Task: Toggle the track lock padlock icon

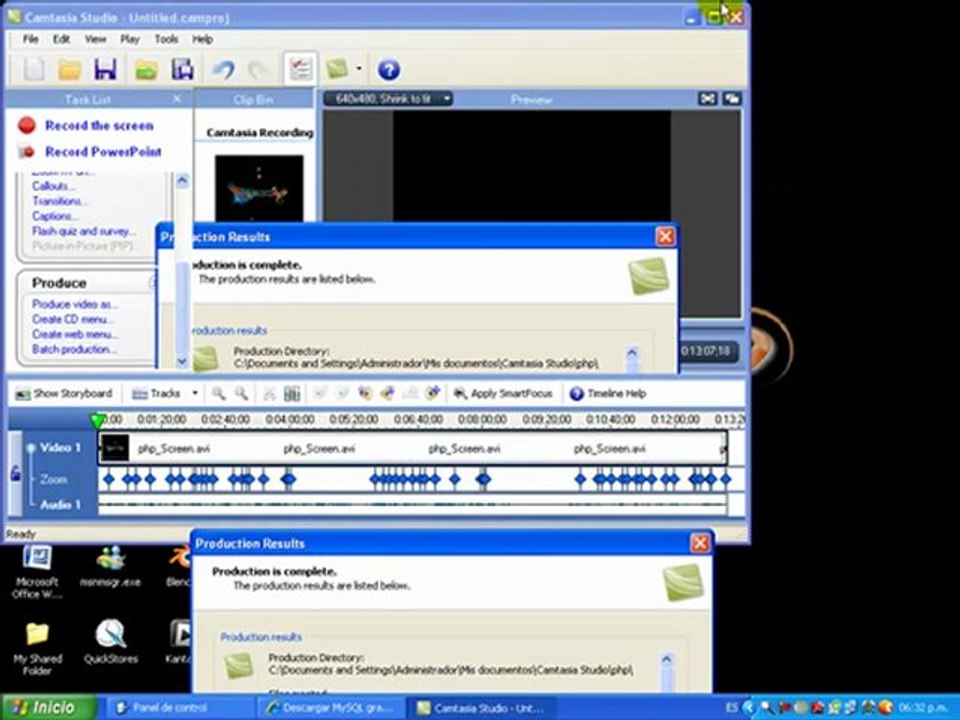Action: click(15, 472)
